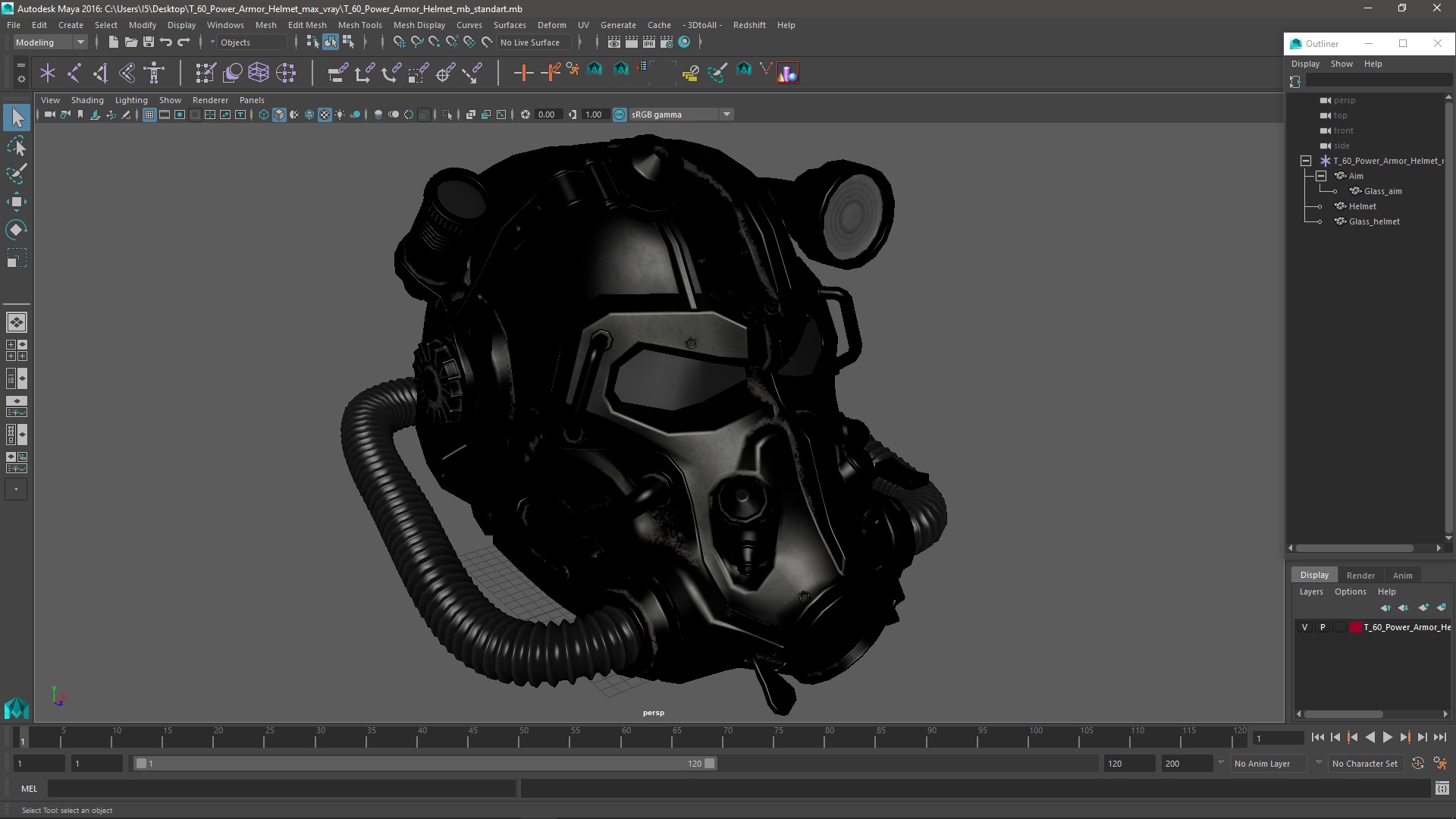Click the New scene icon

click(x=113, y=42)
